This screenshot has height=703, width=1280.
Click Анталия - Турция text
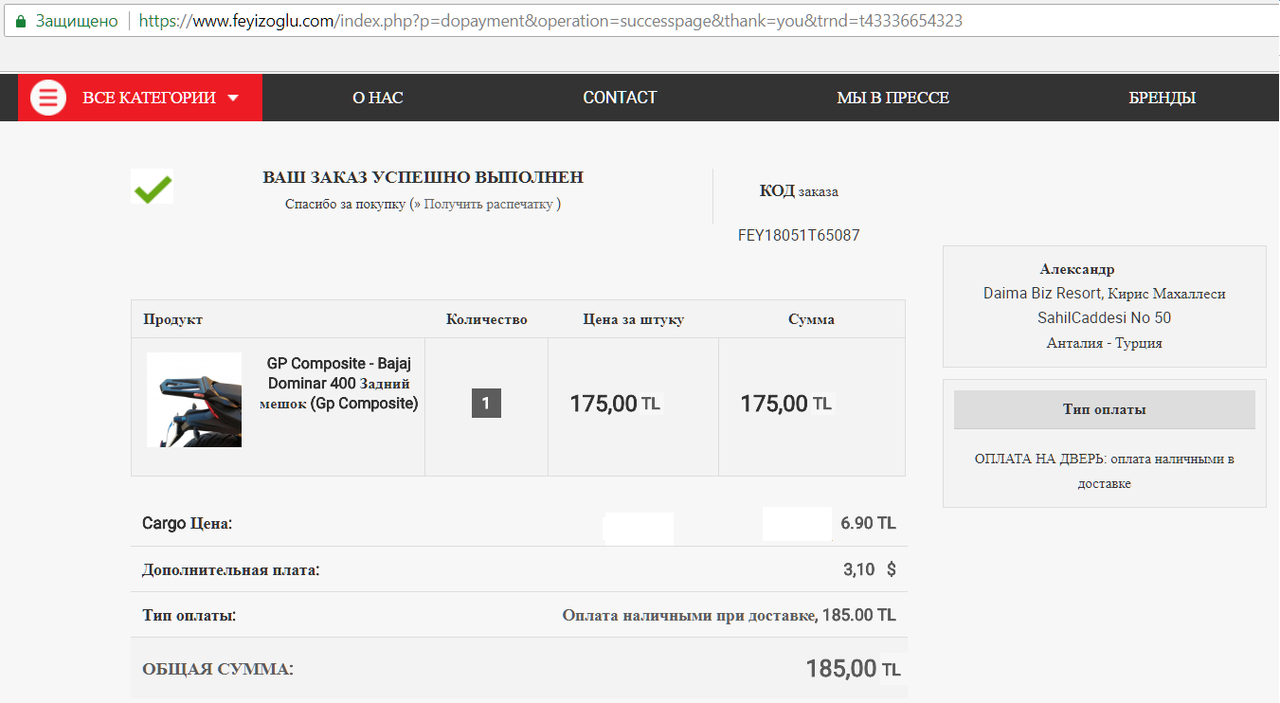pyautogui.click(x=1104, y=343)
